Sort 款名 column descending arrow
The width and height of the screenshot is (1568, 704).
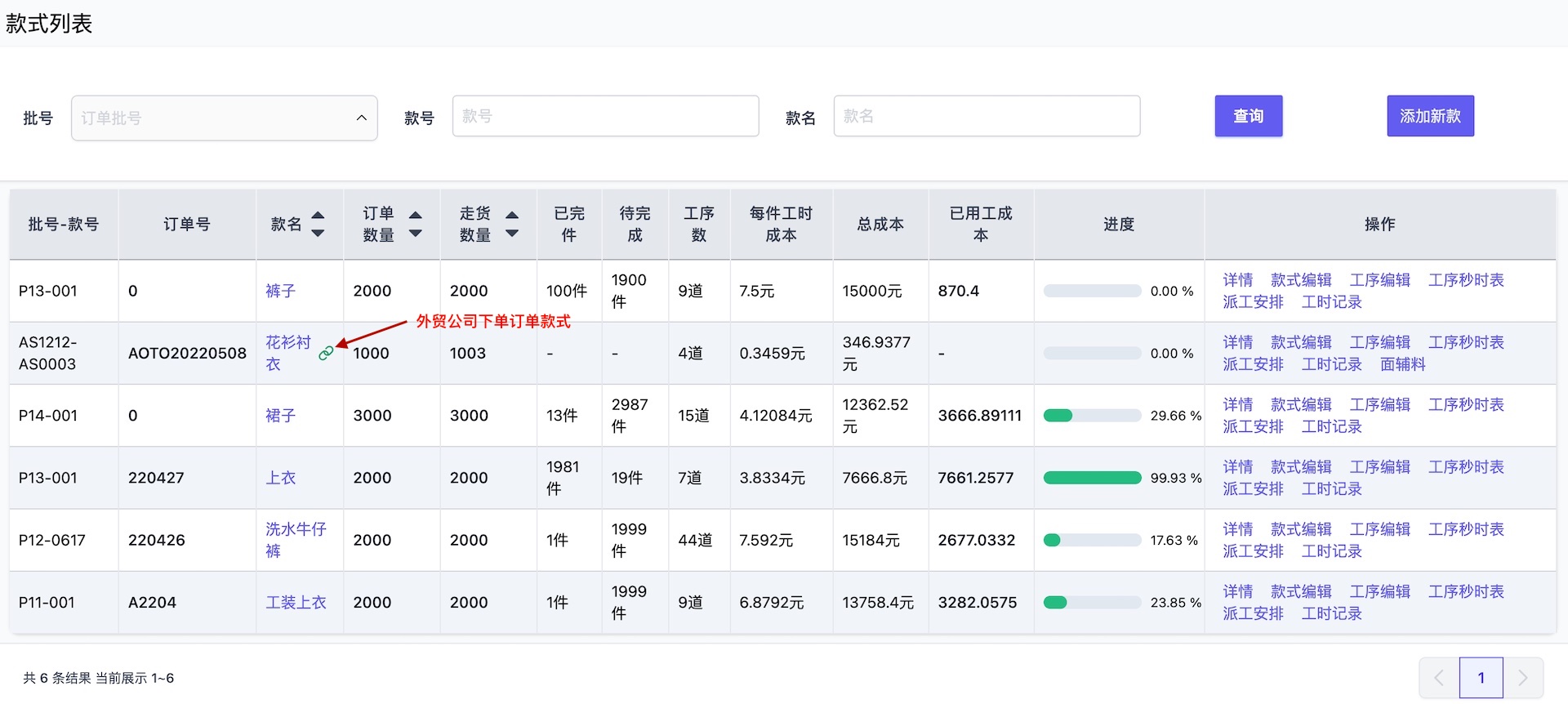coord(318,233)
